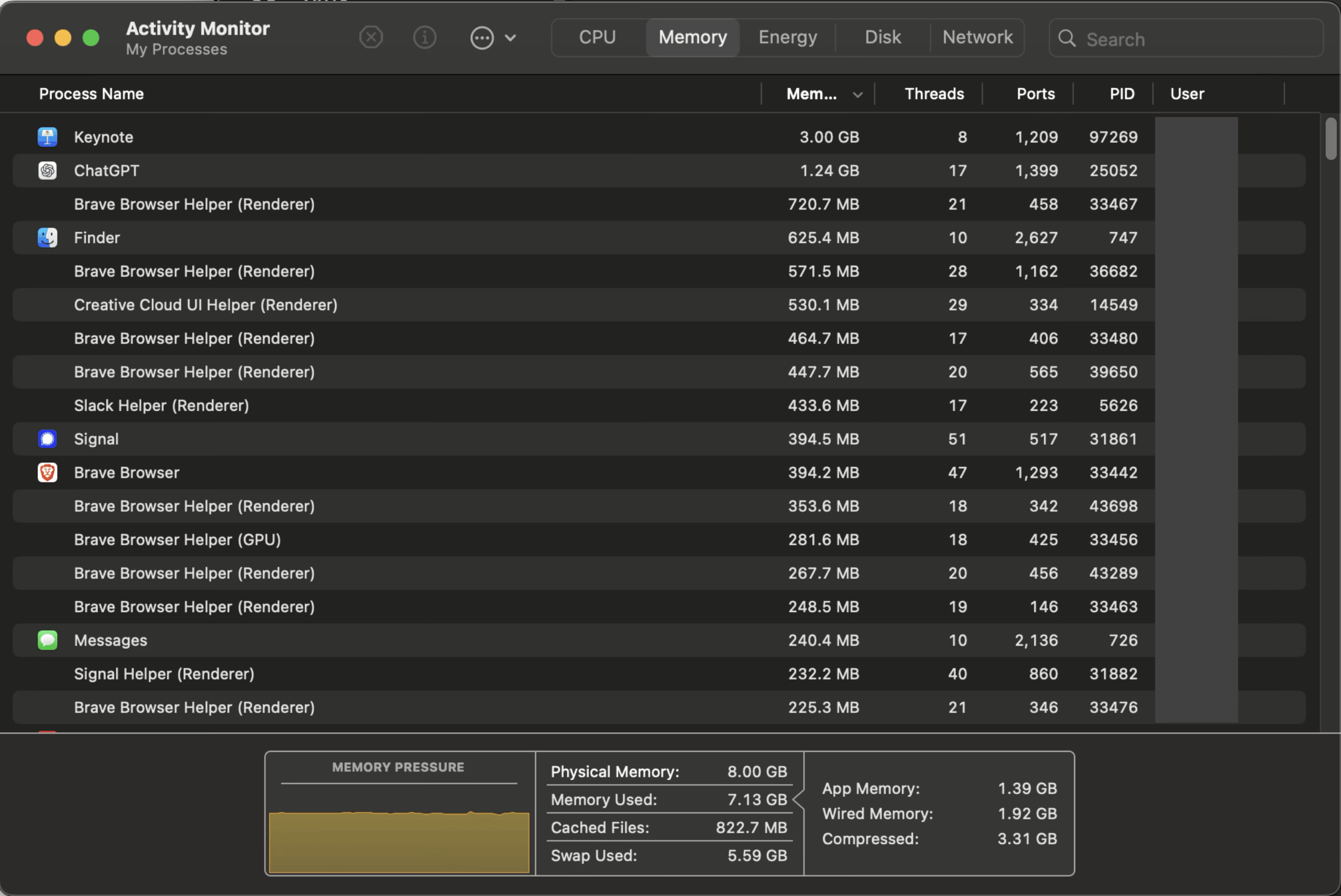Open the Network tab
The image size is (1341, 896).
click(977, 37)
